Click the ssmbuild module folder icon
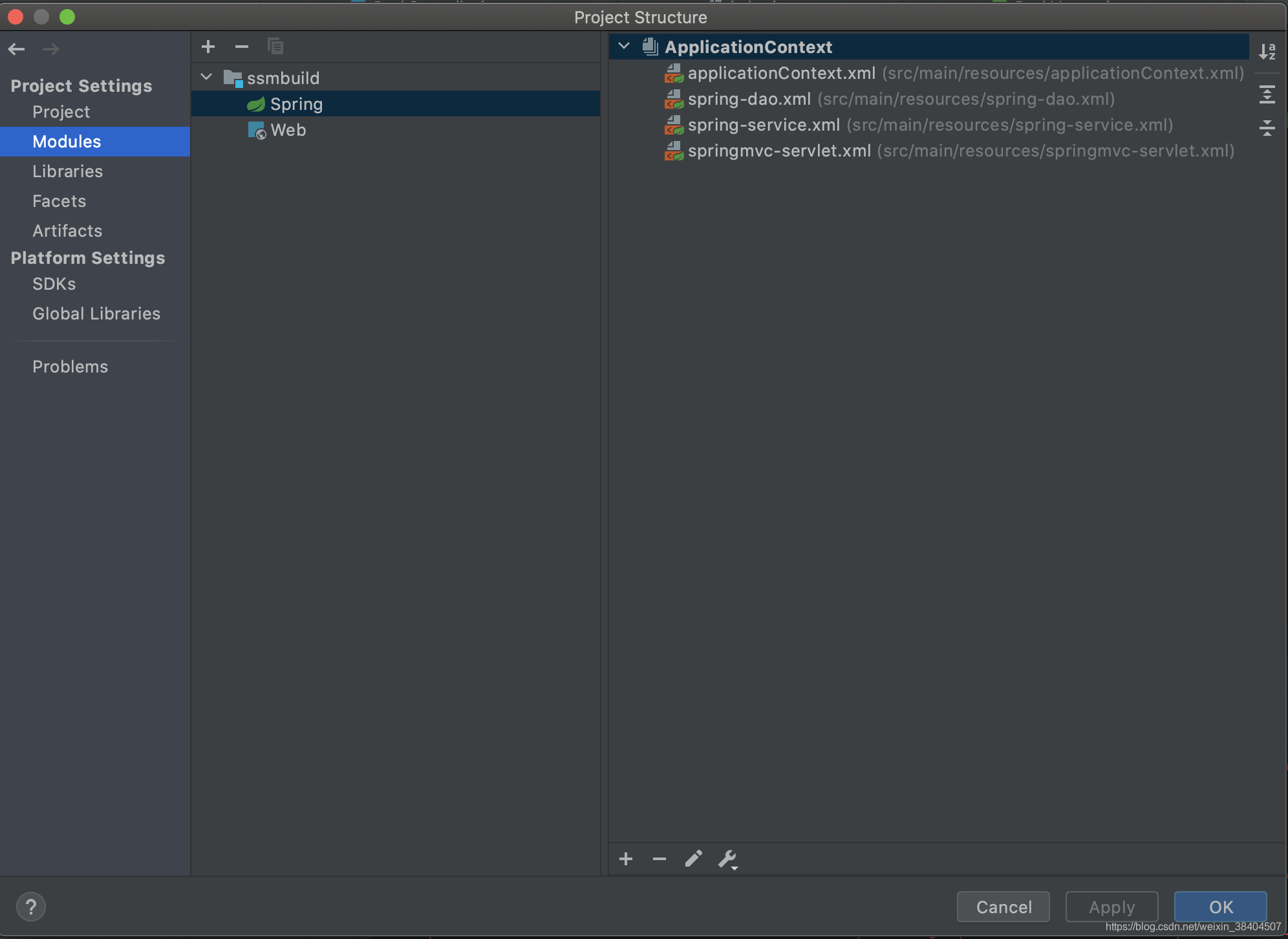The width and height of the screenshot is (1288, 939). click(x=233, y=78)
